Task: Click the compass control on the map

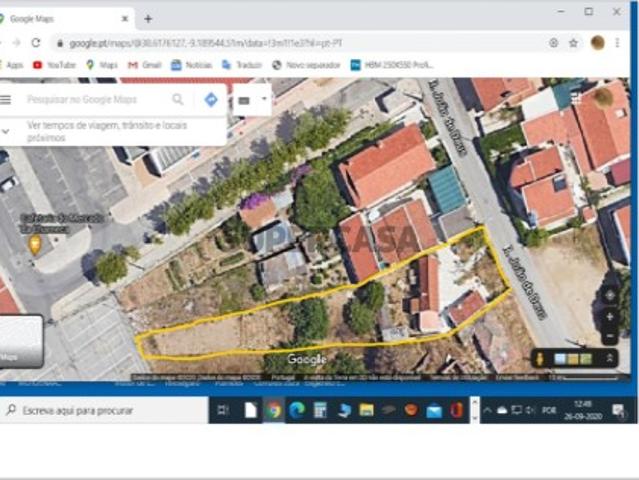Action: tap(610, 295)
